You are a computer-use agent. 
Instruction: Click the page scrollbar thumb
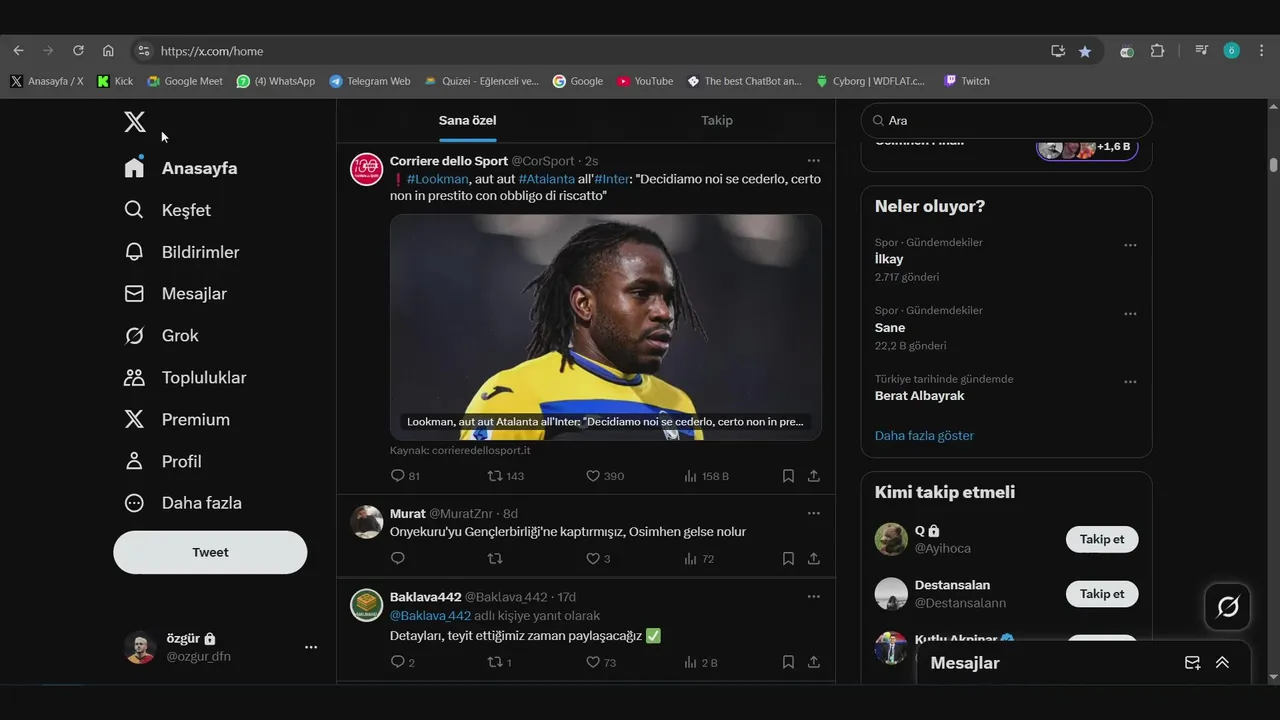pyautogui.click(x=1273, y=165)
